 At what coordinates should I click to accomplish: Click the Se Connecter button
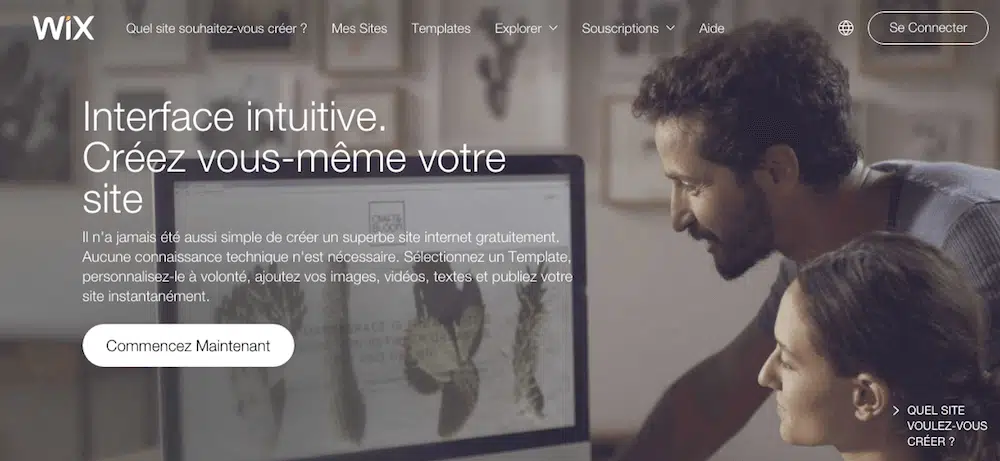[928, 28]
